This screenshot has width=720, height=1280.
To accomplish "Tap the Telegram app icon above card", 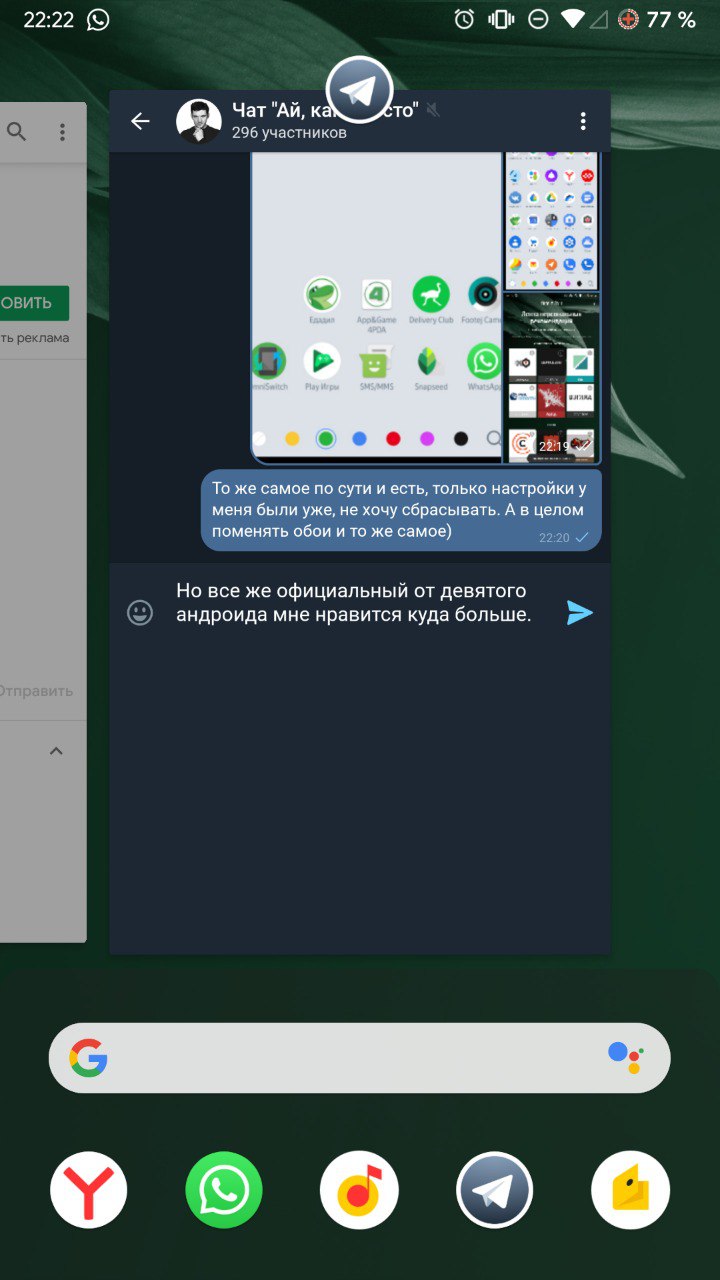I will pyautogui.click(x=359, y=89).
